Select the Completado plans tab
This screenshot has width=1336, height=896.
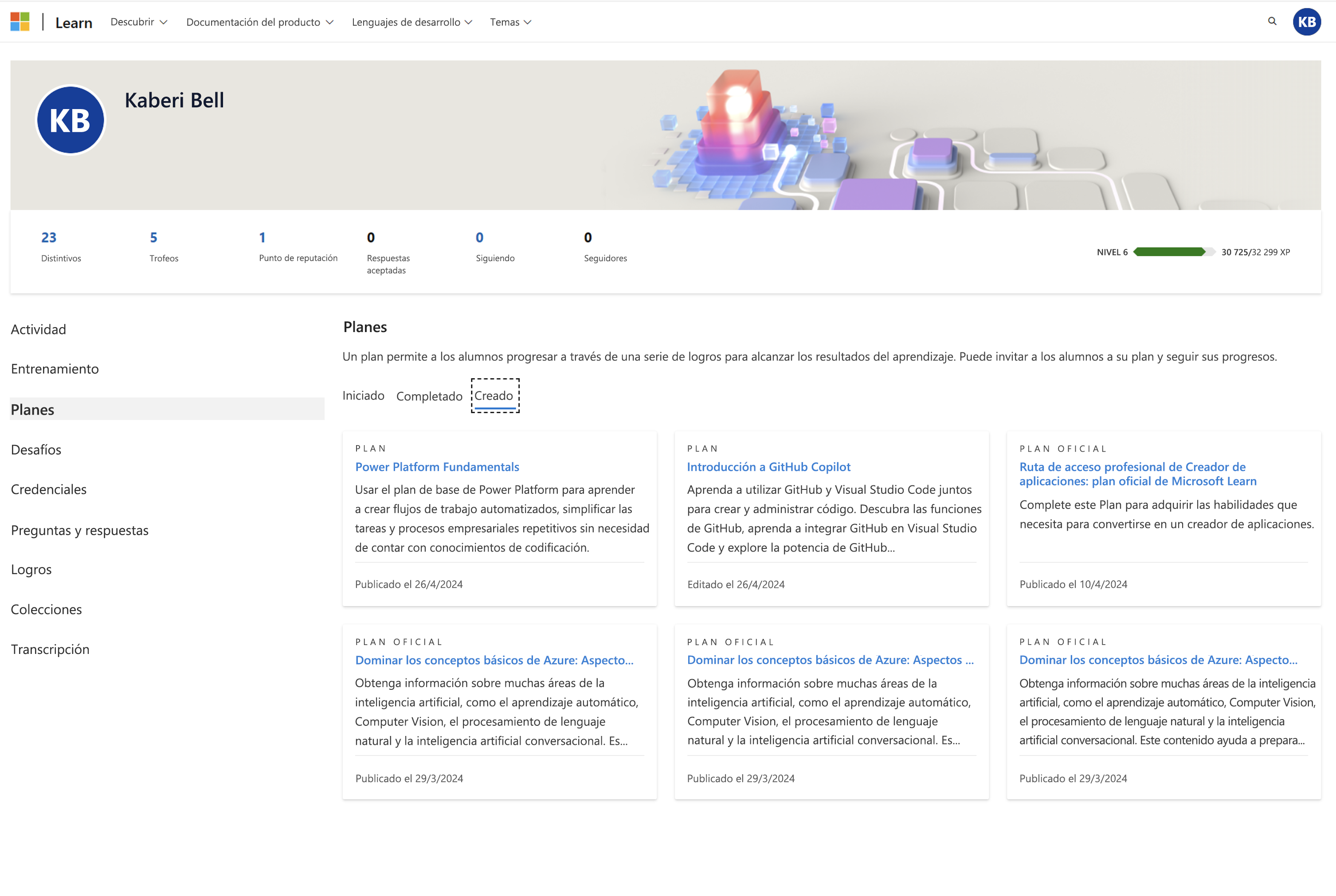428,395
